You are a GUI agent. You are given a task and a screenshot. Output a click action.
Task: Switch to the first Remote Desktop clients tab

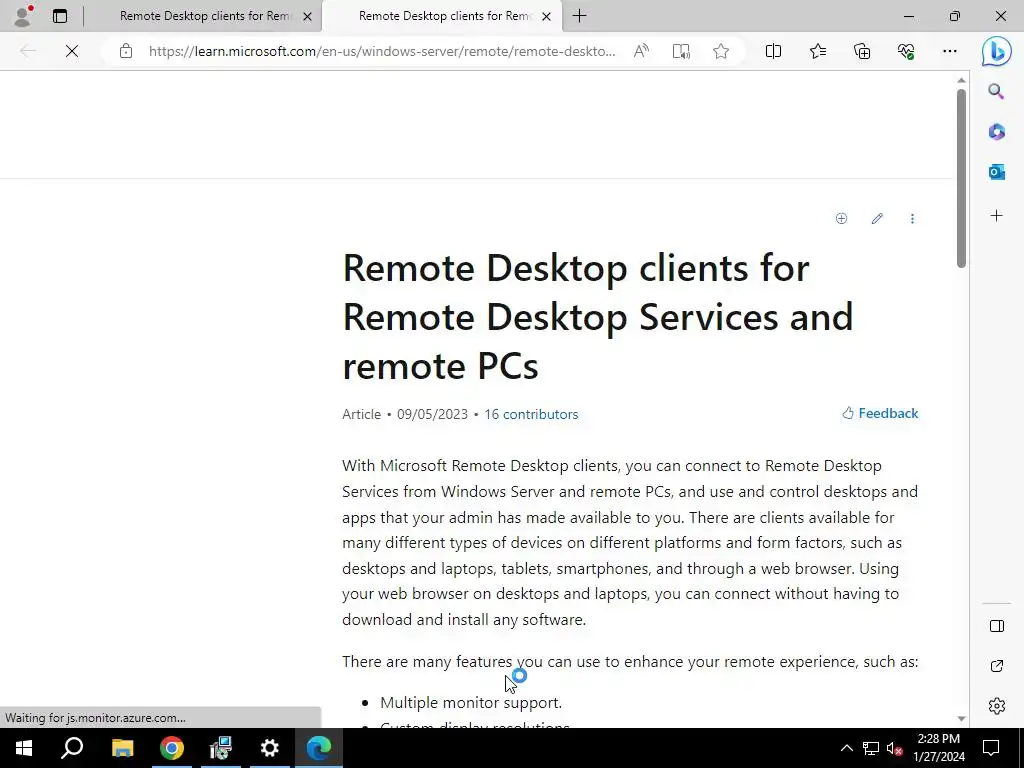click(205, 16)
